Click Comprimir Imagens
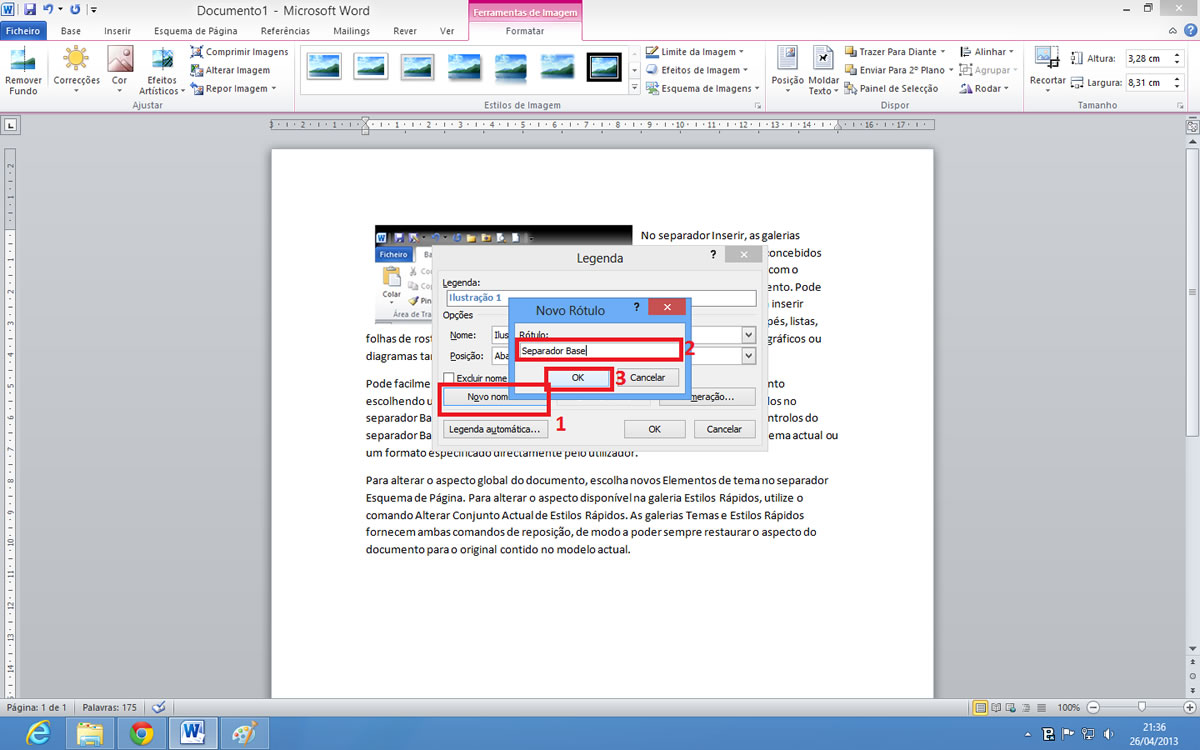Image resolution: width=1200 pixels, height=750 pixels. (239, 52)
